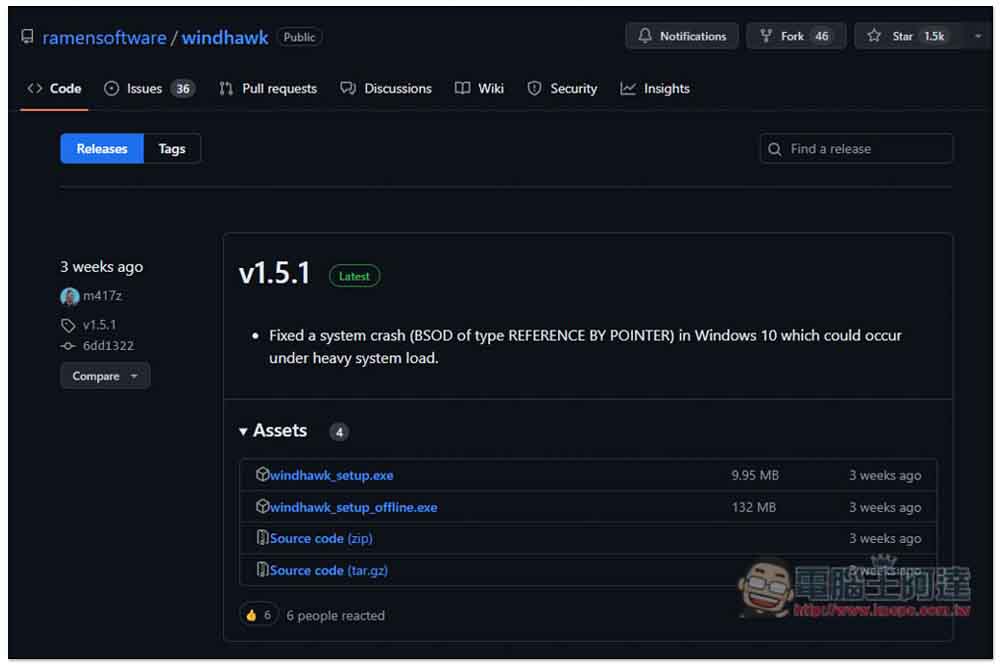
Task: Download windhawk_setup.exe
Action: (x=332, y=475)
